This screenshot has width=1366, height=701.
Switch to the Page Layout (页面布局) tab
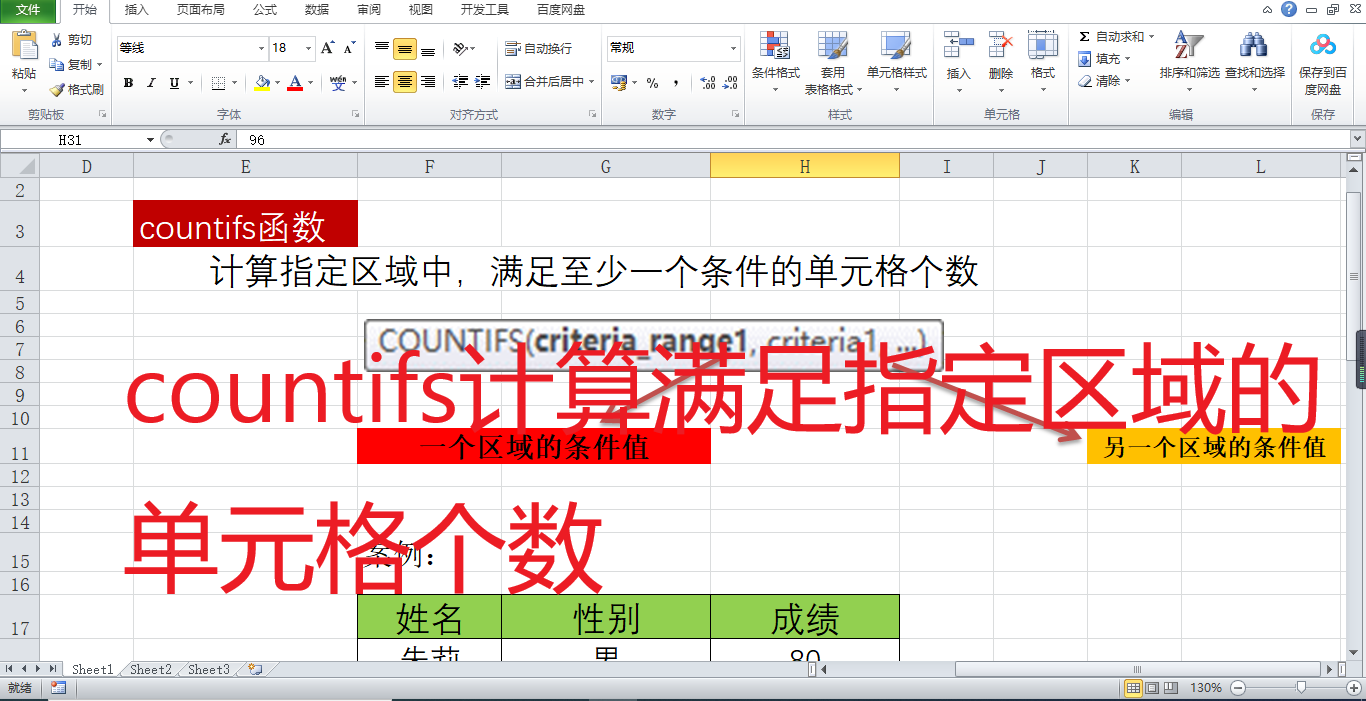200,10
